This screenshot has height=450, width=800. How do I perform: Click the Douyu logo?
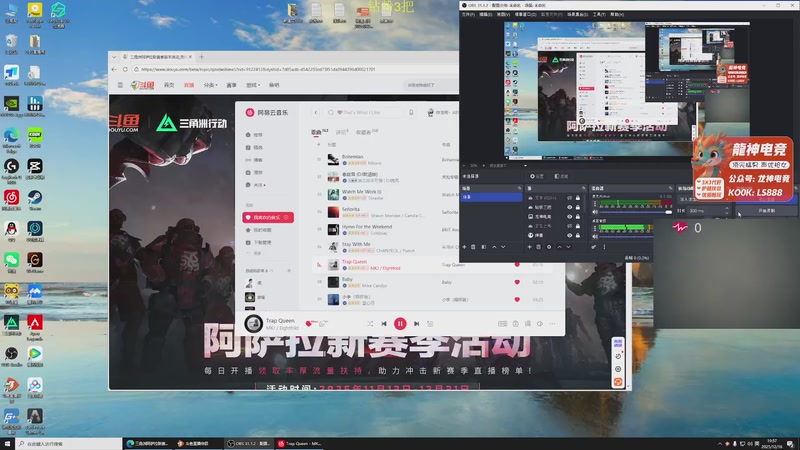(x=143, y=85)
